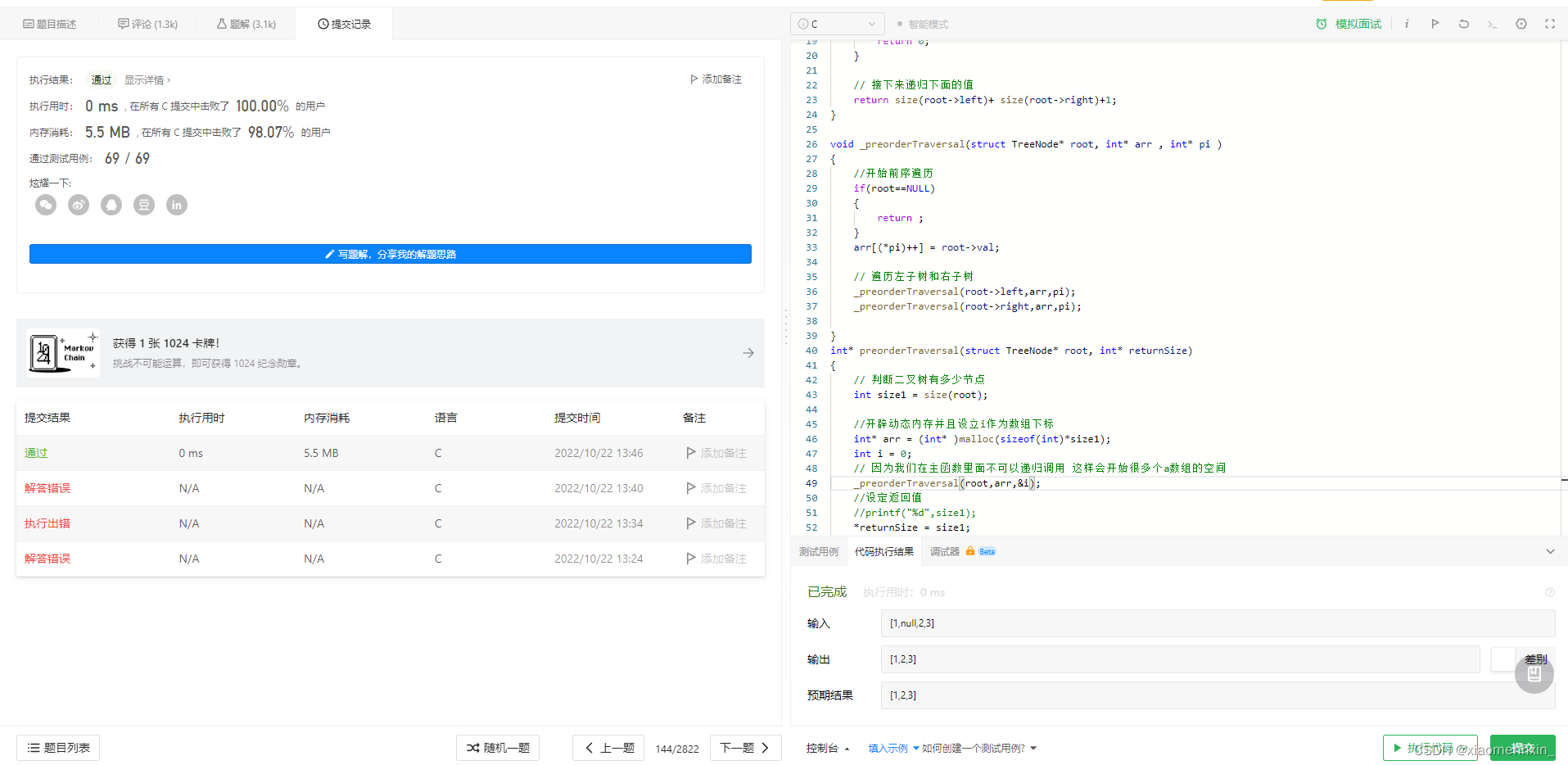Open editor info 'i' icon
1568x765 pixels.
tap(1407, 24)
